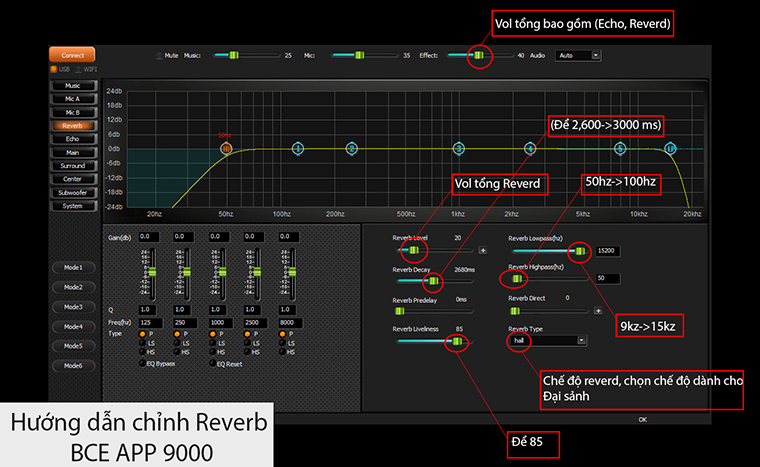Load preset Mode4
This screenshot has width=760, height=467.
pos(73,327)
